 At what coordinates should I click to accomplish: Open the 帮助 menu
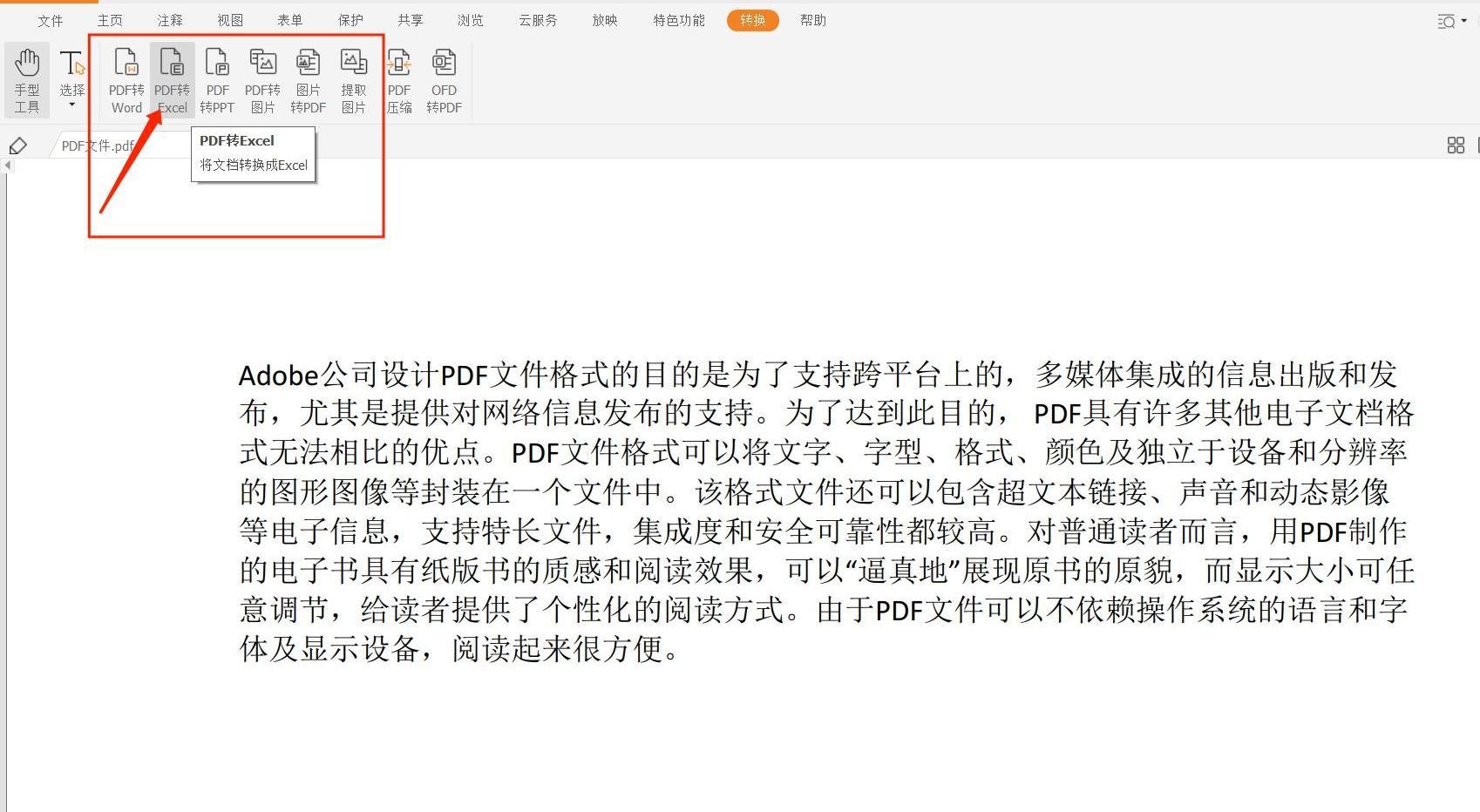coord(813,20)
